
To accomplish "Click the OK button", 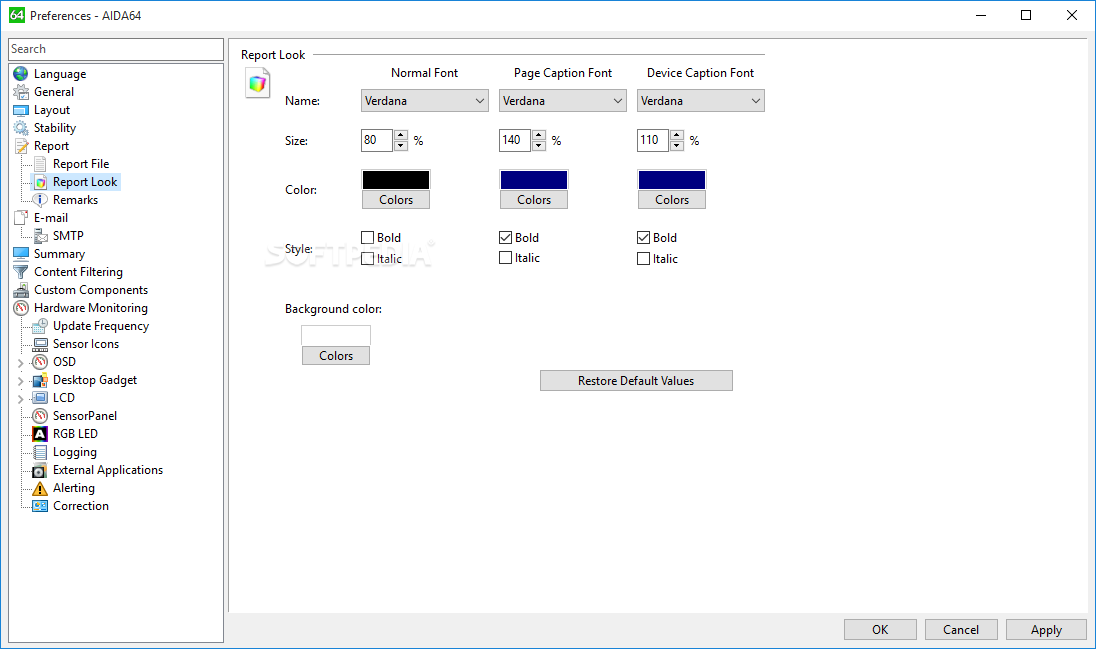I will coord(880,629).
